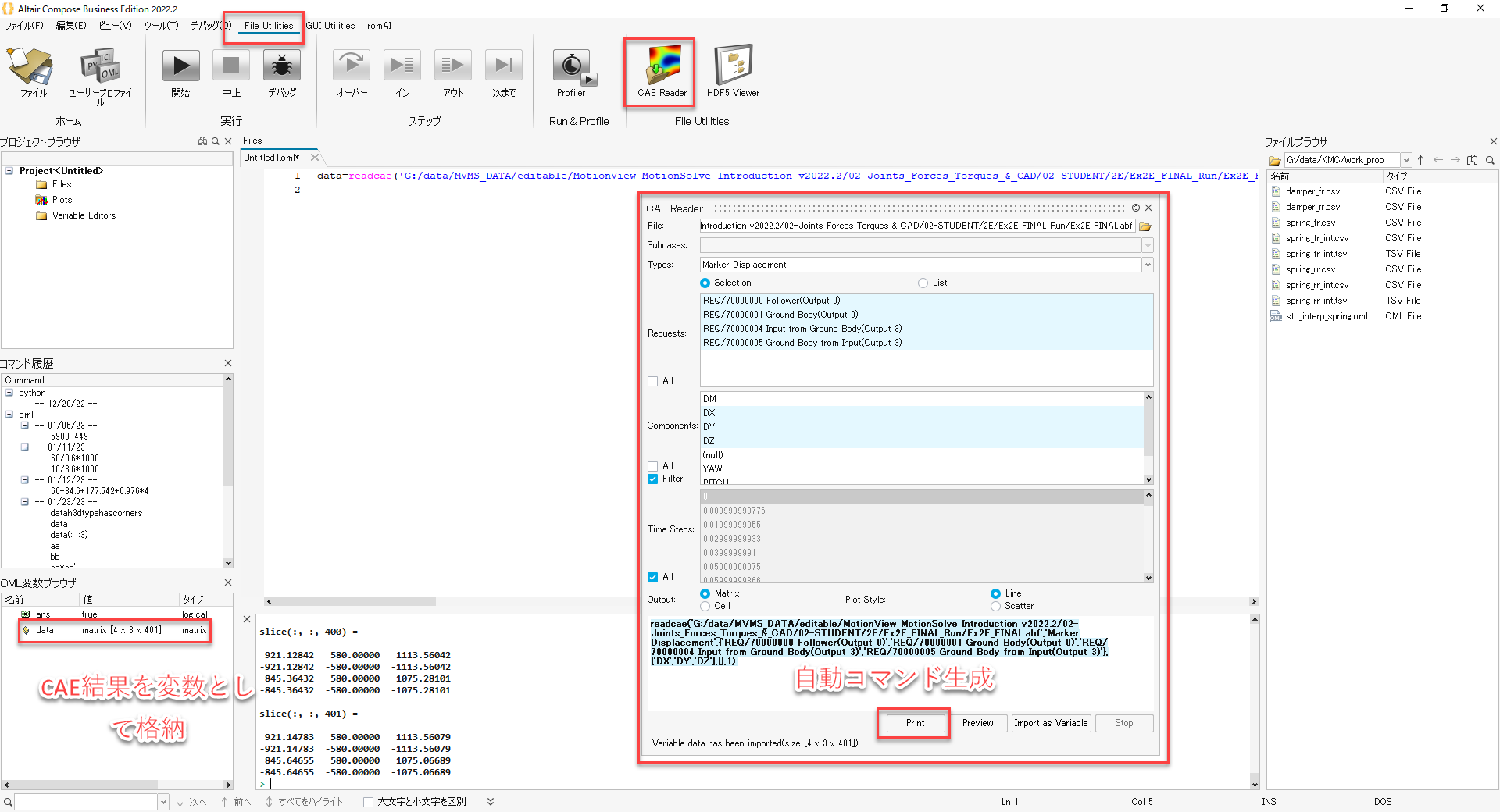
Task: Collapse the 01/23/23 history group
Action: tap(25, 502)
